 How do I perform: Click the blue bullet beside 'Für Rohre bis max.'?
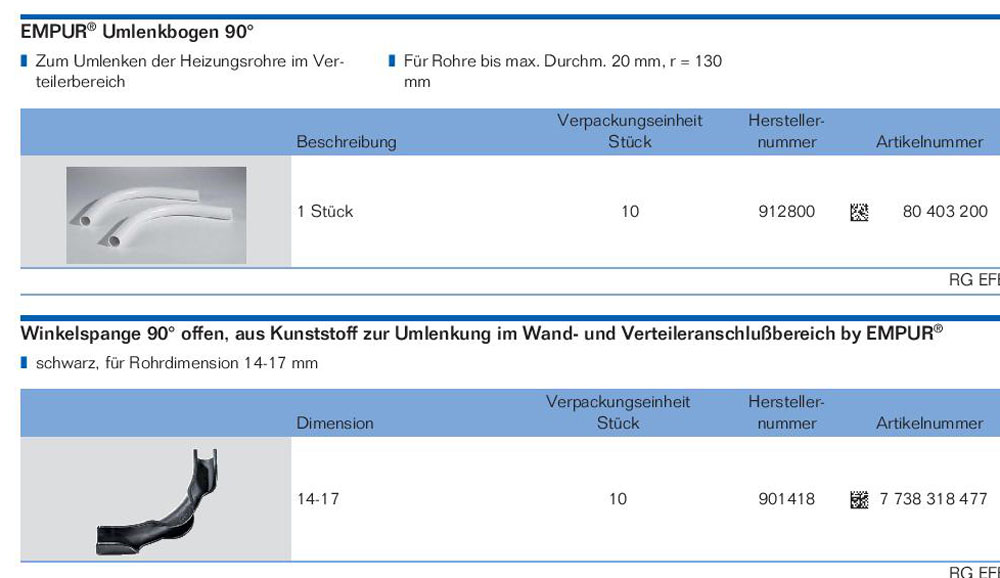point(392,61)
